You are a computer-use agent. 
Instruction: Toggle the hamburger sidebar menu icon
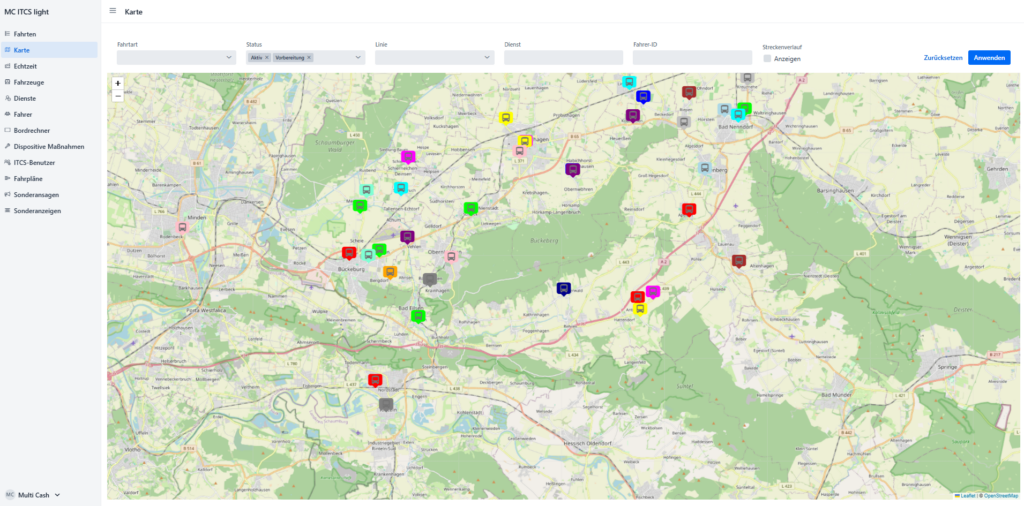(113, 10)
